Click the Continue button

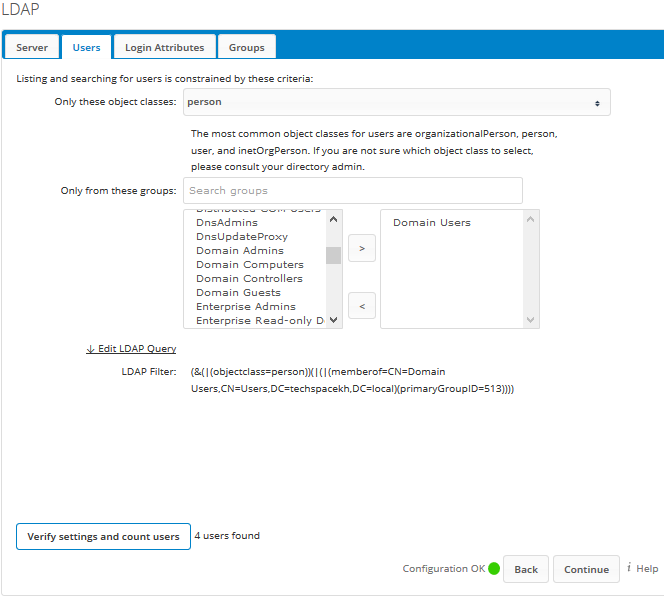[586, 569]
